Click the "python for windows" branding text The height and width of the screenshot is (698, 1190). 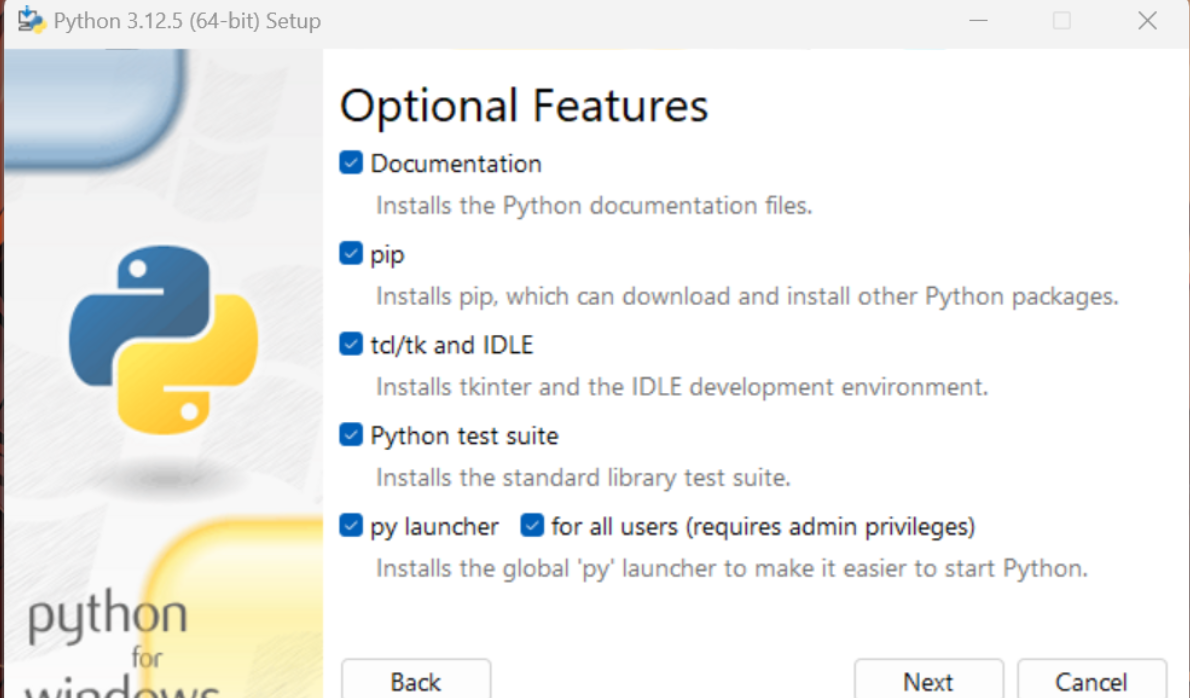point(108,640)
